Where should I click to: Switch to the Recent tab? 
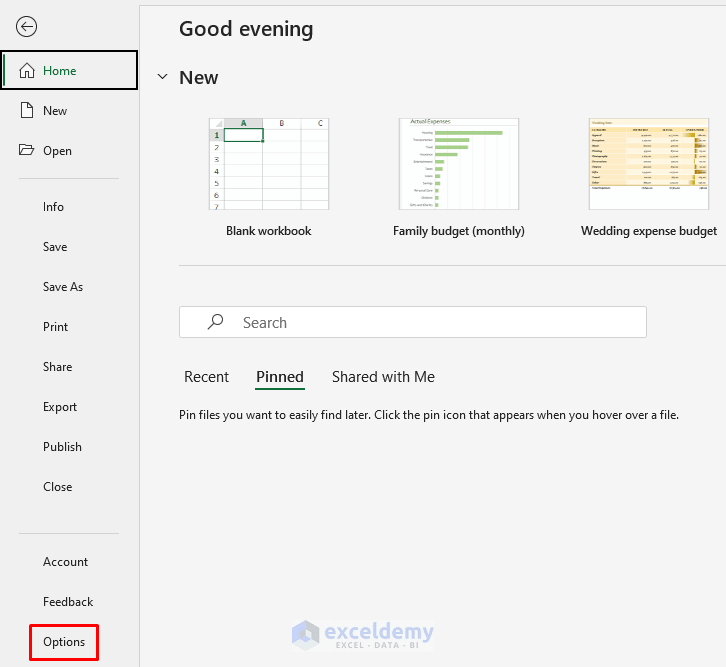207,377
